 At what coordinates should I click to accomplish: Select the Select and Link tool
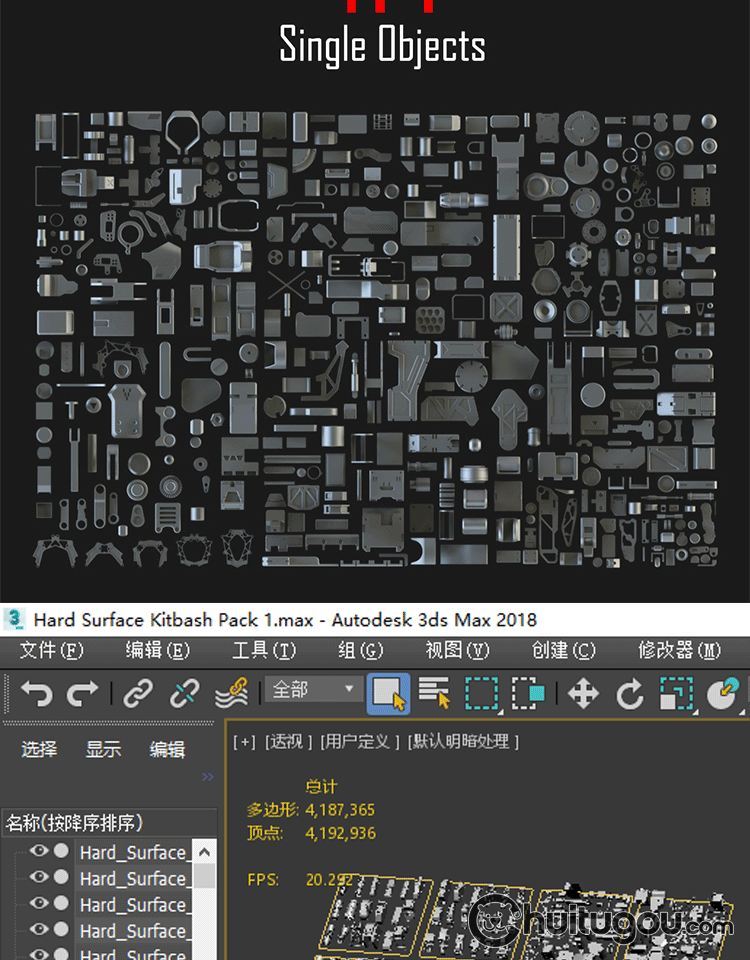(138, 694)
